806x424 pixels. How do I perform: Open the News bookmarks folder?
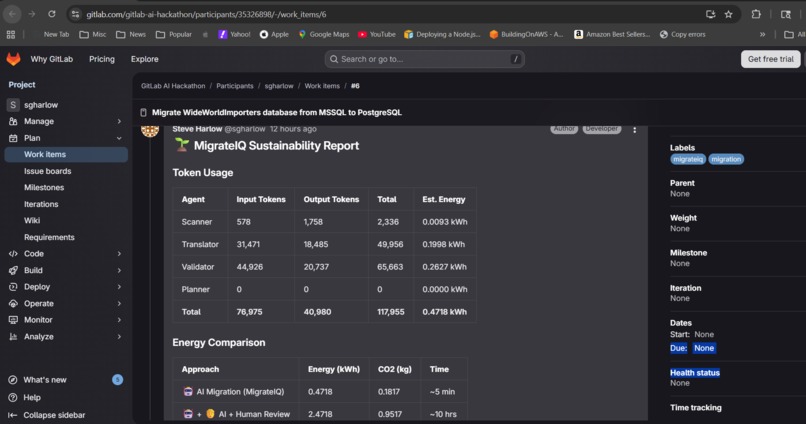pos(131,34)
